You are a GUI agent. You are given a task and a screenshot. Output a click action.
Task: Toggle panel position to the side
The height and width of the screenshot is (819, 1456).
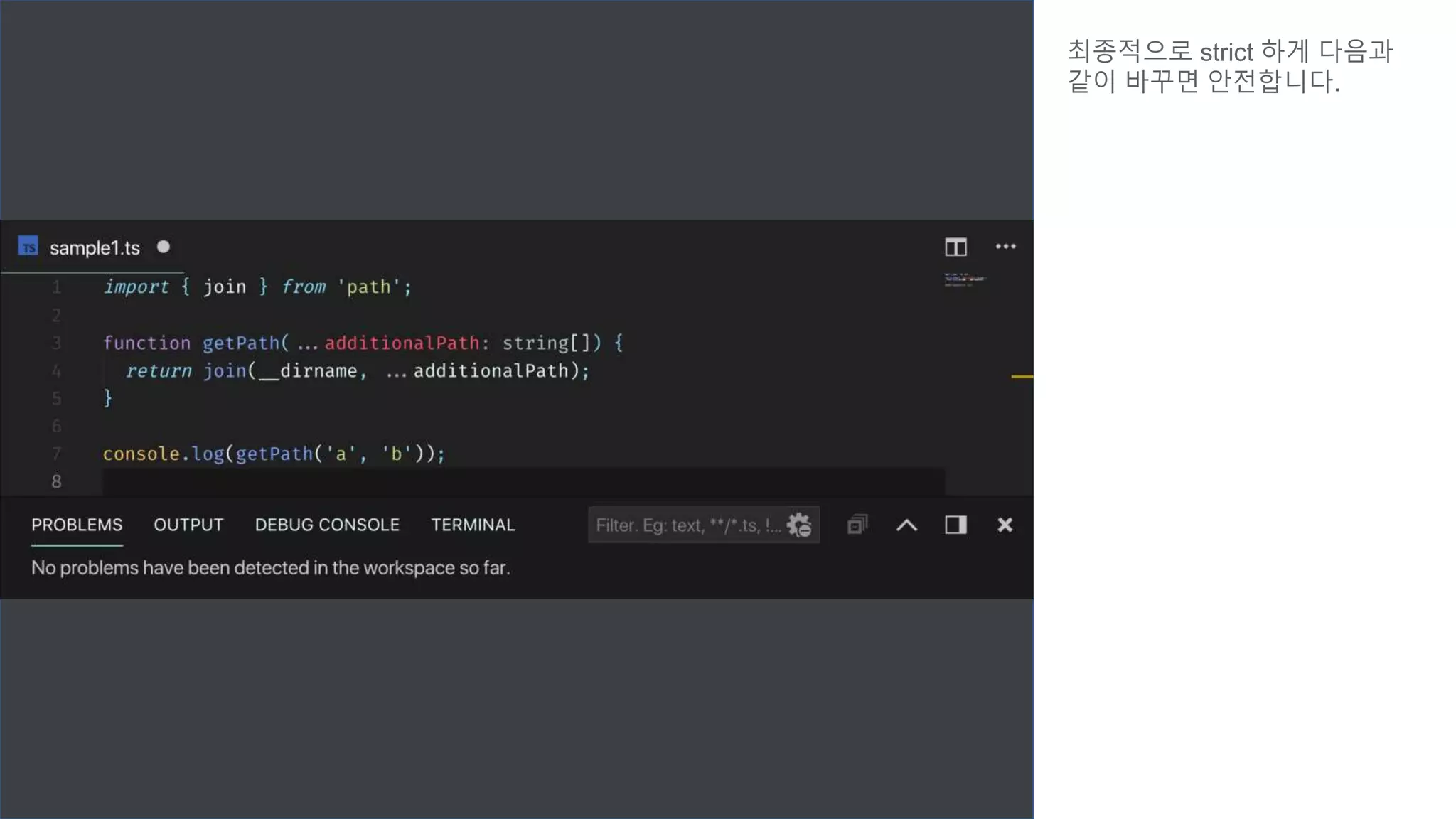tap(955, 525)
